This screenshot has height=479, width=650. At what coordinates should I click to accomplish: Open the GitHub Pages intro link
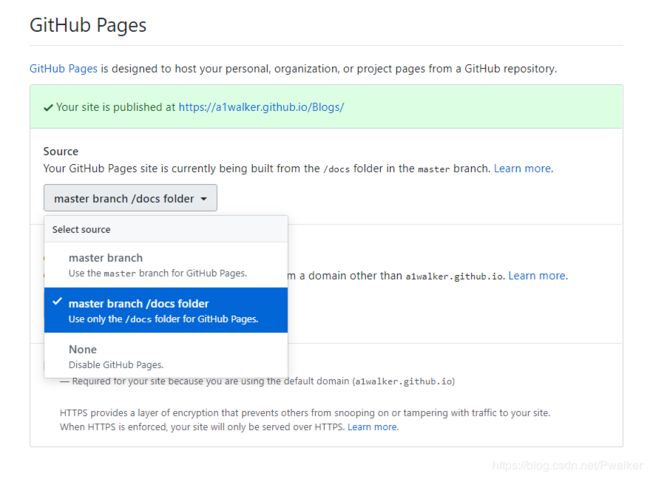pyautogui.click(x=63, y=68)
